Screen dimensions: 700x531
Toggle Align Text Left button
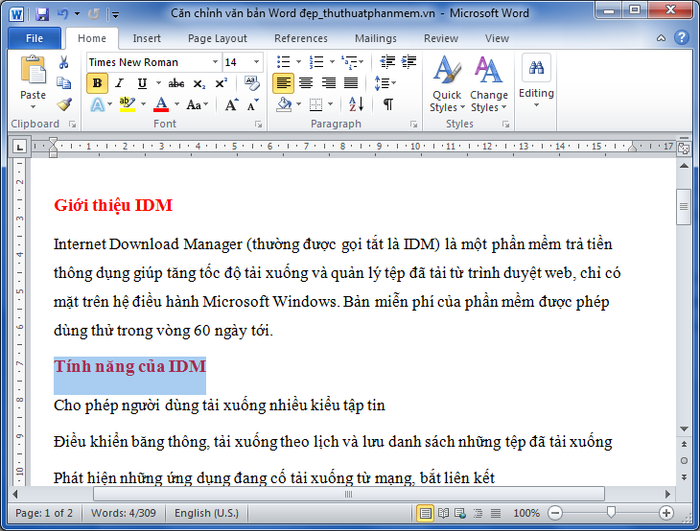pos(283,83)
